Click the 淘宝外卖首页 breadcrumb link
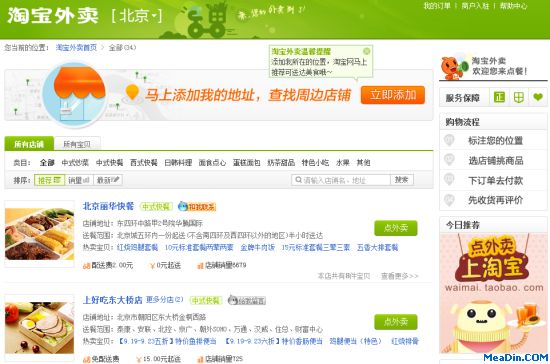550x364 pixels. click(76, 47)
